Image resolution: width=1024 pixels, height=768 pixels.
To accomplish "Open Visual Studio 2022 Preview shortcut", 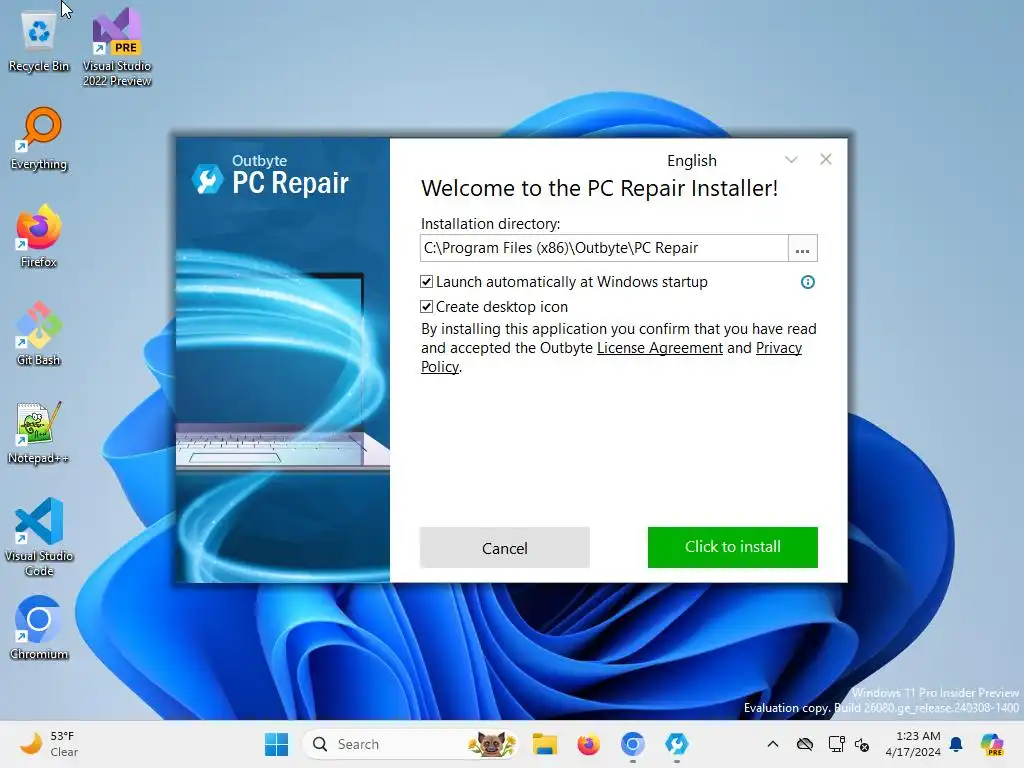I will click(117, 47).
